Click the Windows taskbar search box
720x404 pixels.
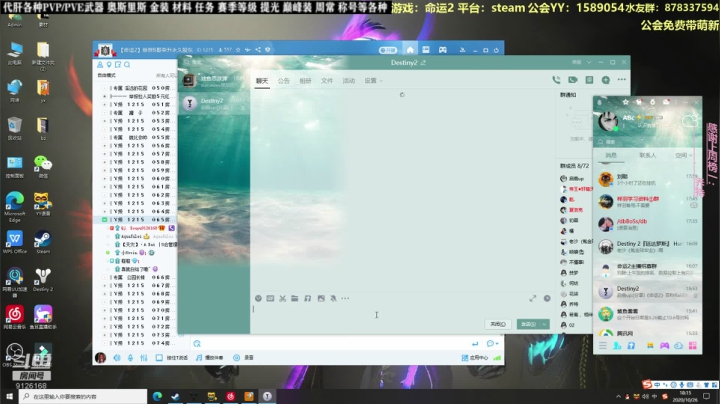coord(84,396)
